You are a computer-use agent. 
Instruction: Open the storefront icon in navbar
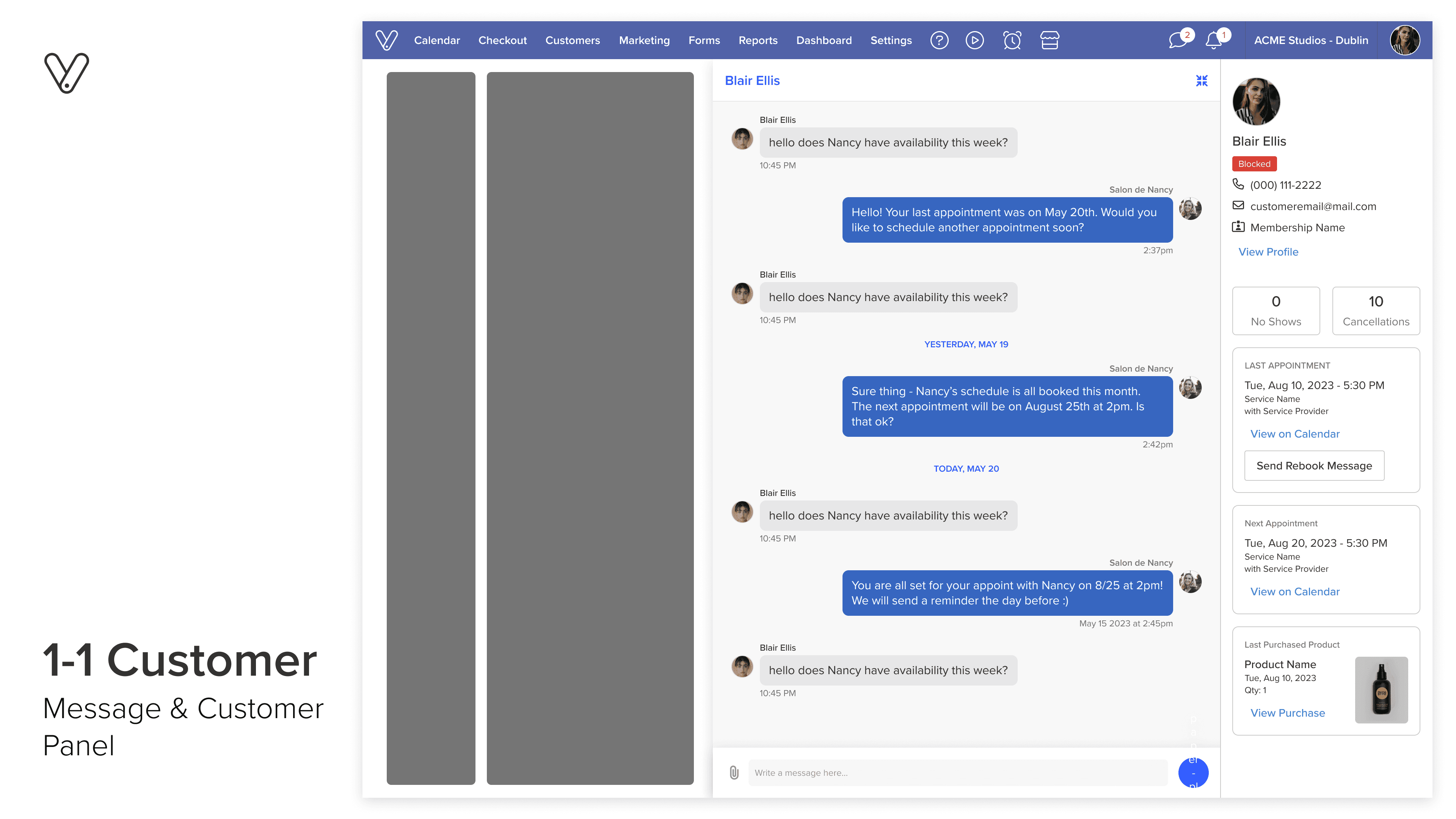pos(1050,40)
